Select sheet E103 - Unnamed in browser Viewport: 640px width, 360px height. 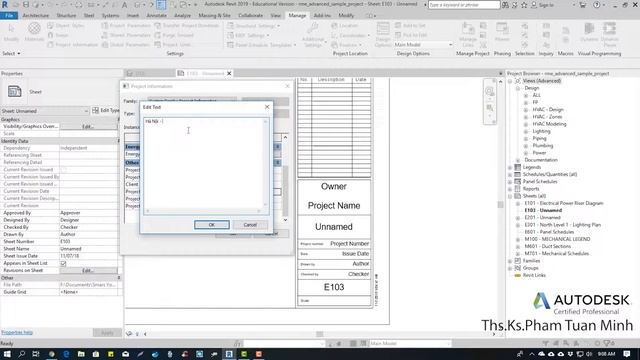click(x=543, y=211)
